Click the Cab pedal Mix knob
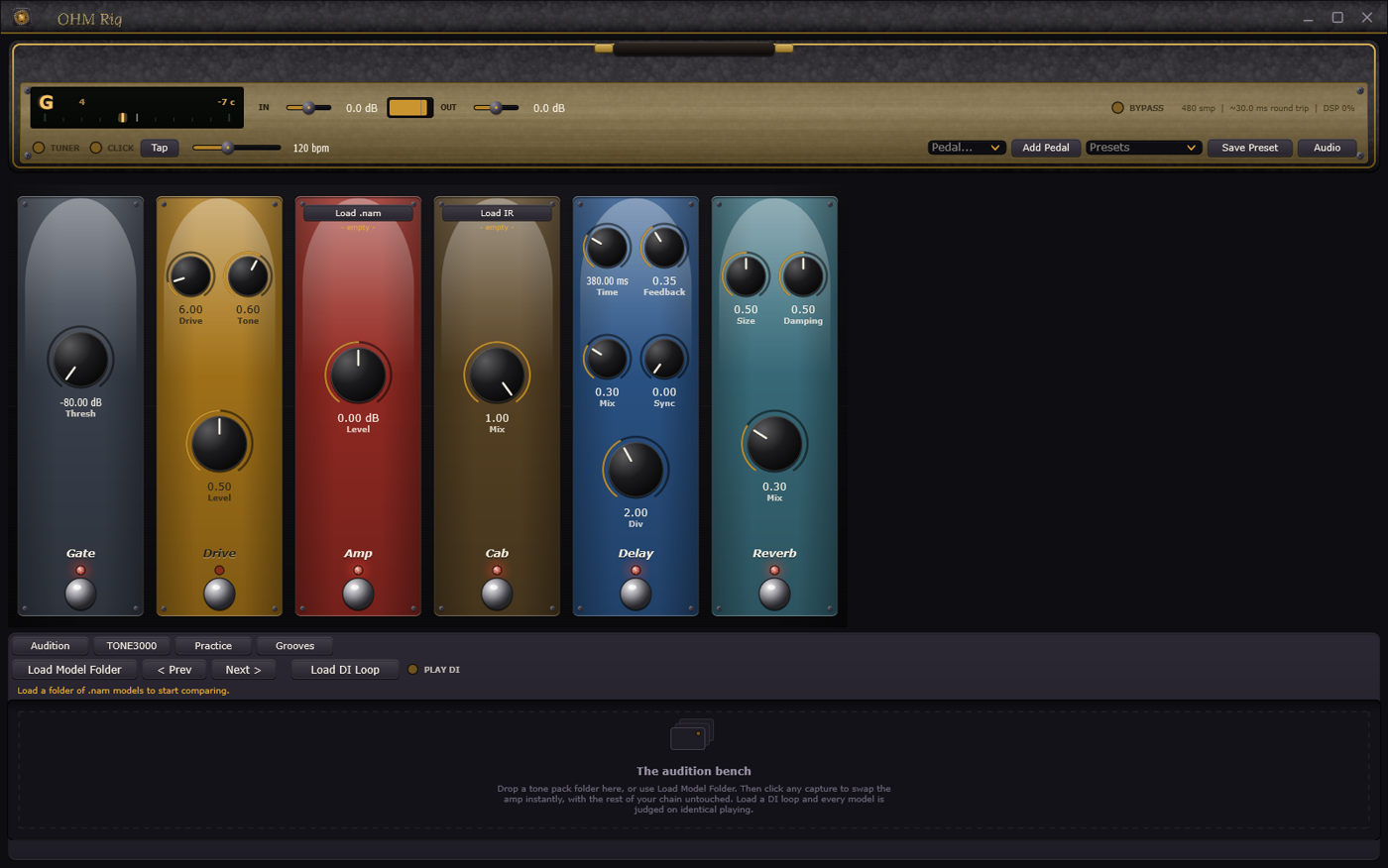The width and height of the screenshot is (1388, 868). [x=497, y=375]
